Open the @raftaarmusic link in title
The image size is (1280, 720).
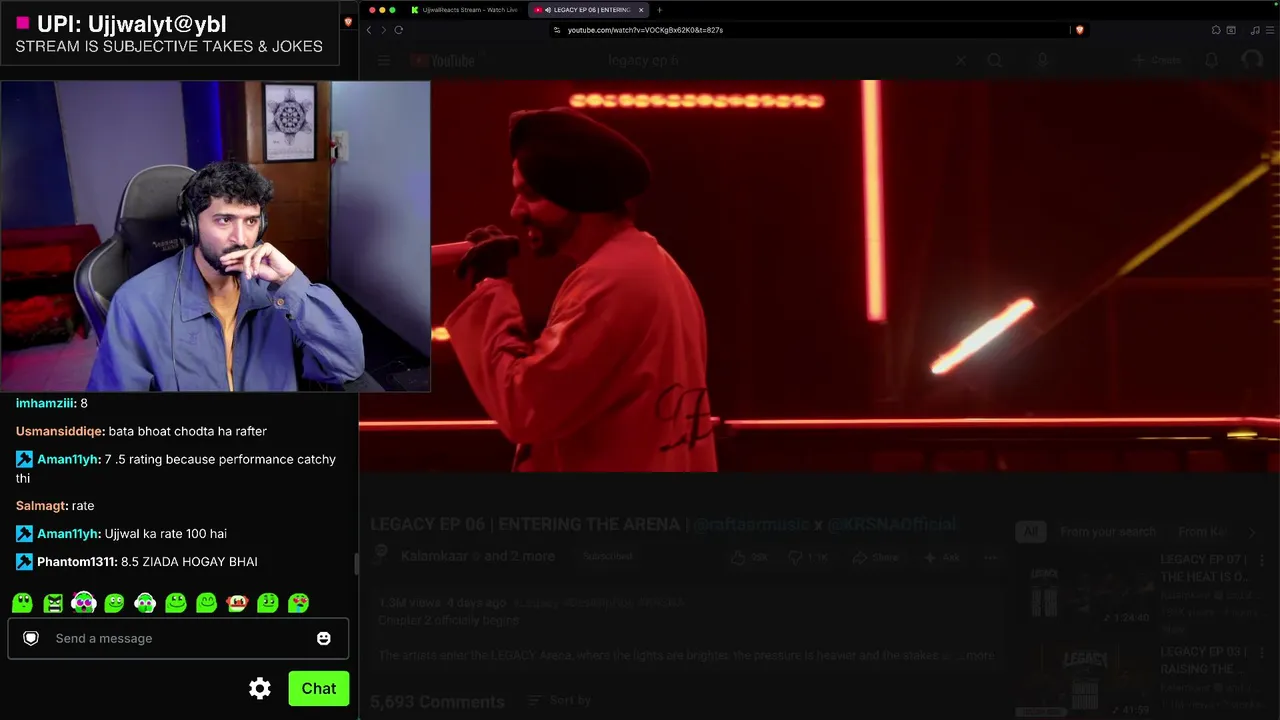pos(750,524)
